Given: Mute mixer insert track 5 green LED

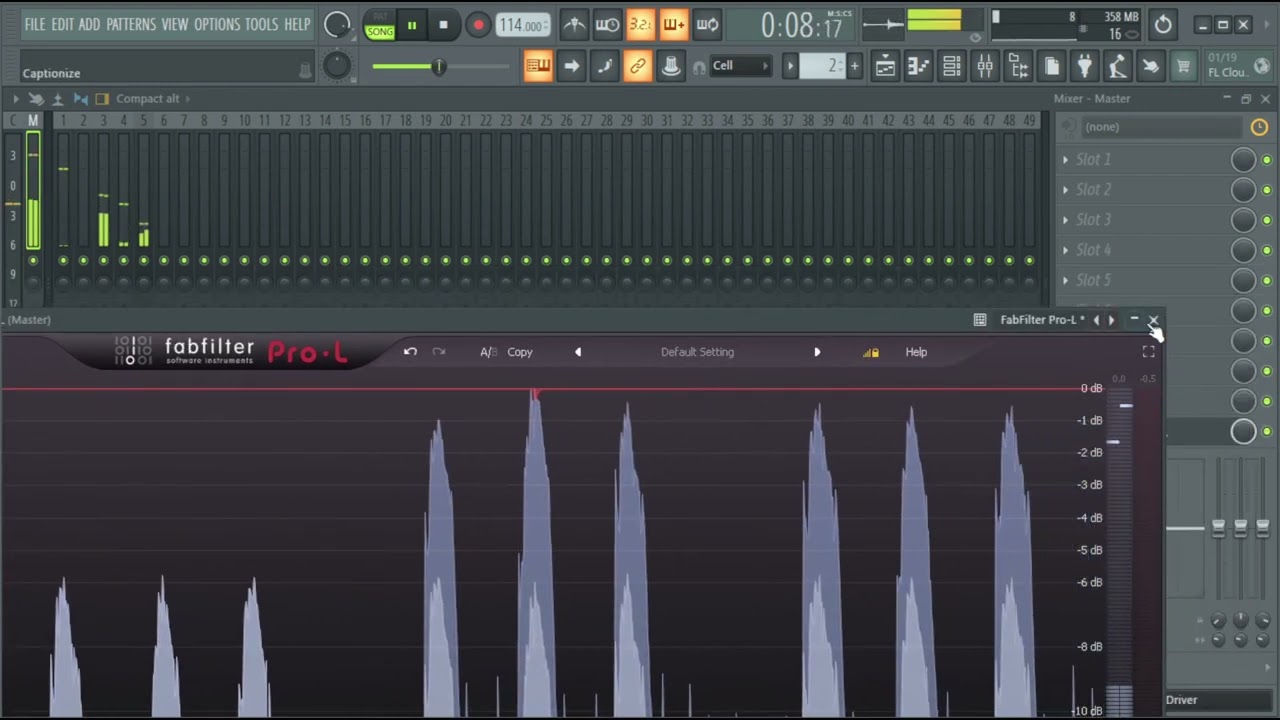Looking at the screenshot, I should coord(143,260).
